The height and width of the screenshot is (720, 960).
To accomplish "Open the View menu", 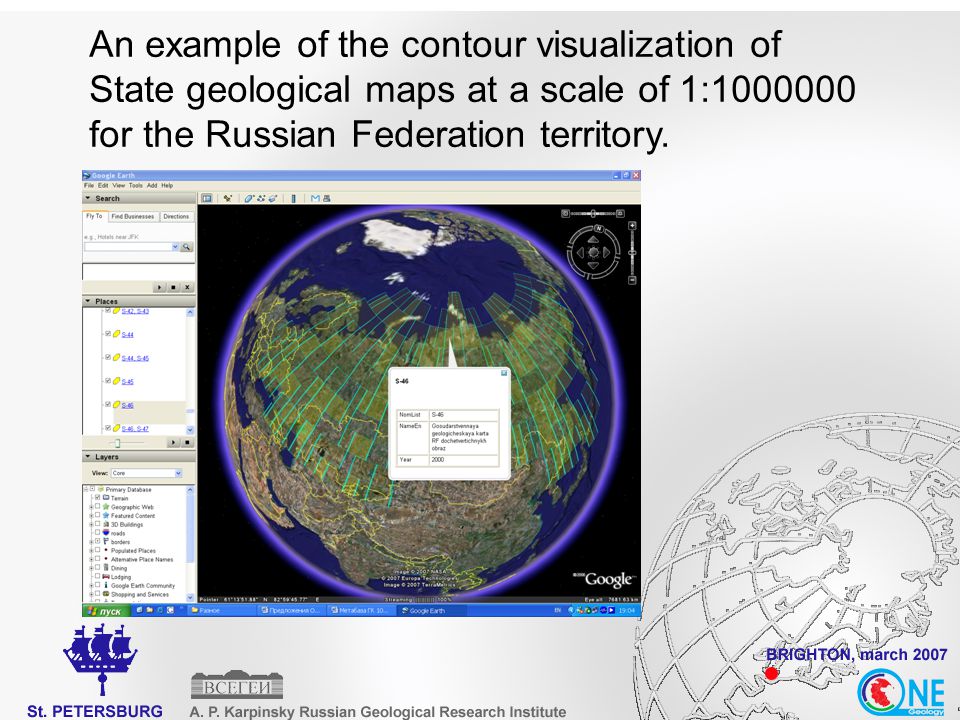I will tap(118, 186).
